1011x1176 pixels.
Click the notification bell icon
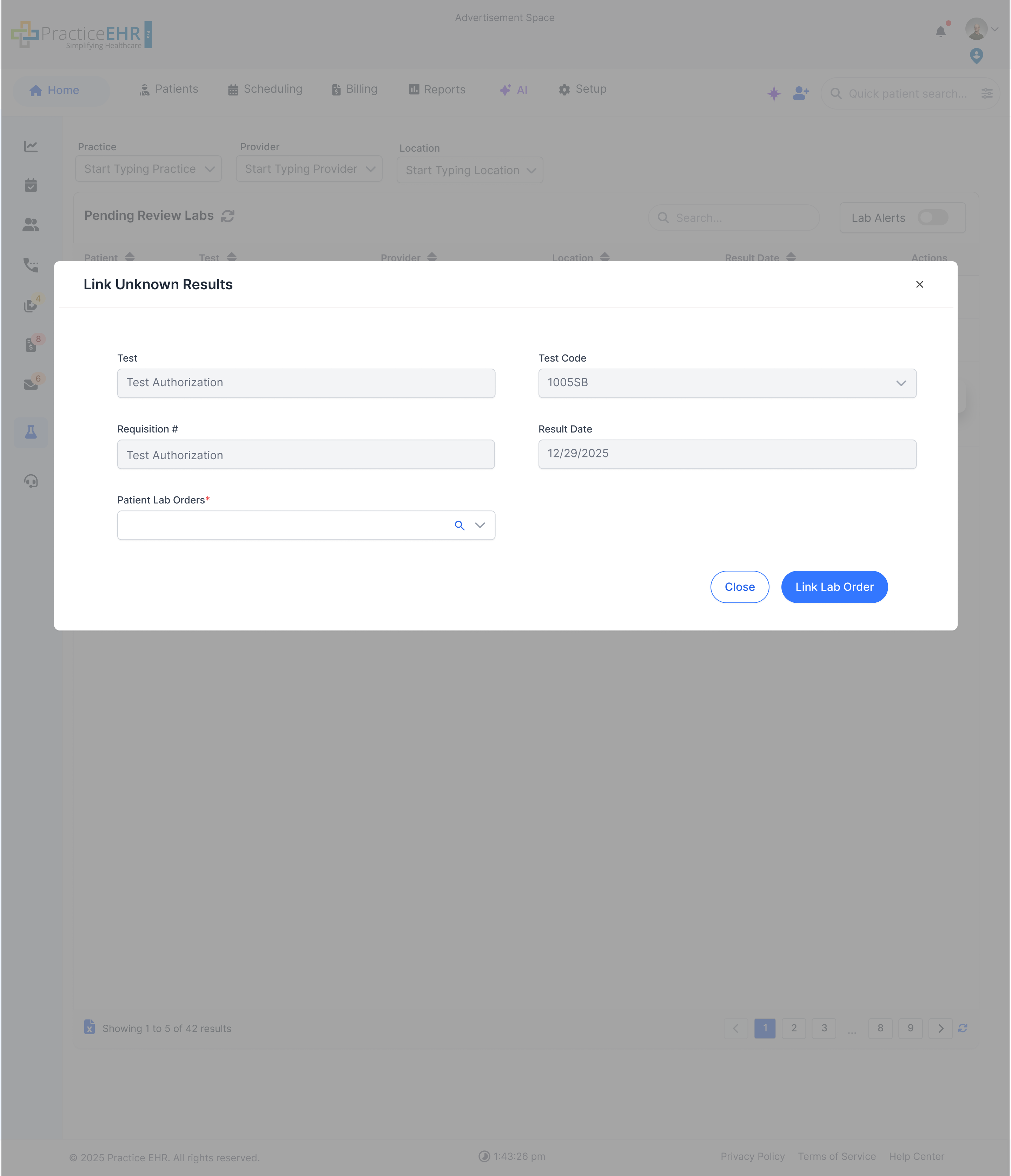(940, 31)
